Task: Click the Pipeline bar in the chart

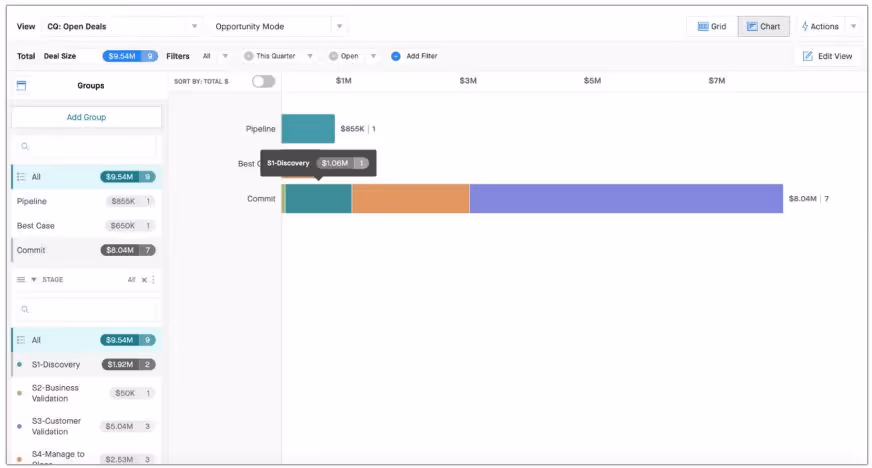Action: click(x=308, y=128)
